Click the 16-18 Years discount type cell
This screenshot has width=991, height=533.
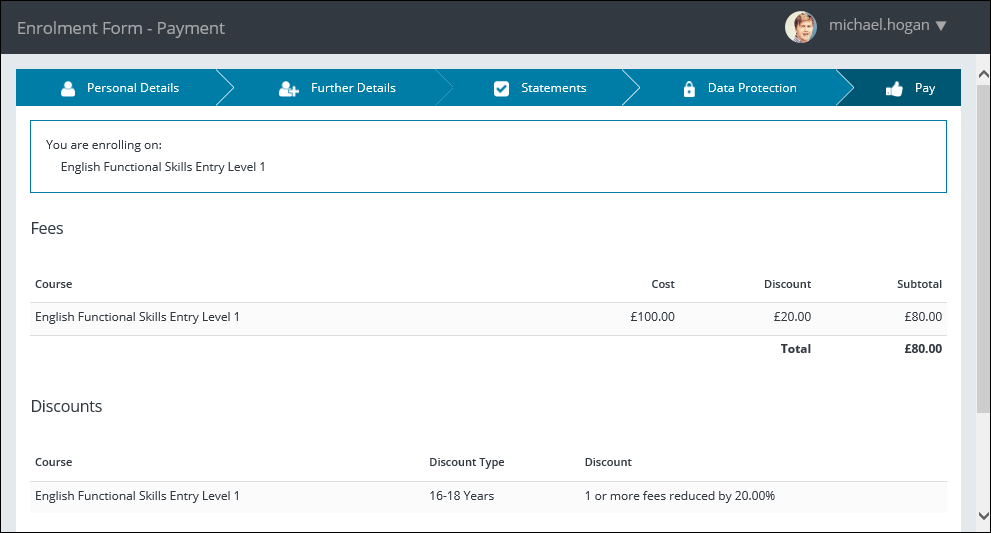click(x=461, y=496)
